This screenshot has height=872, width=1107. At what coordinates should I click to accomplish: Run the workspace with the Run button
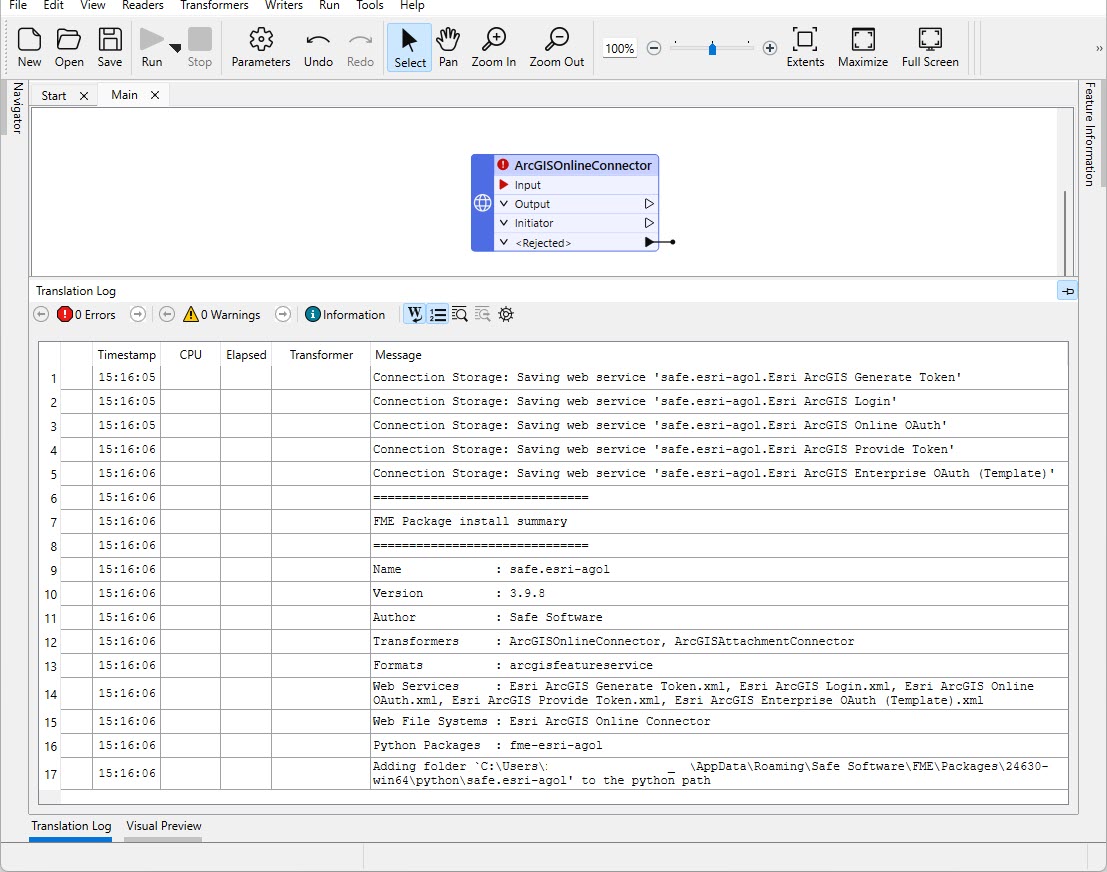click(152, 47)
